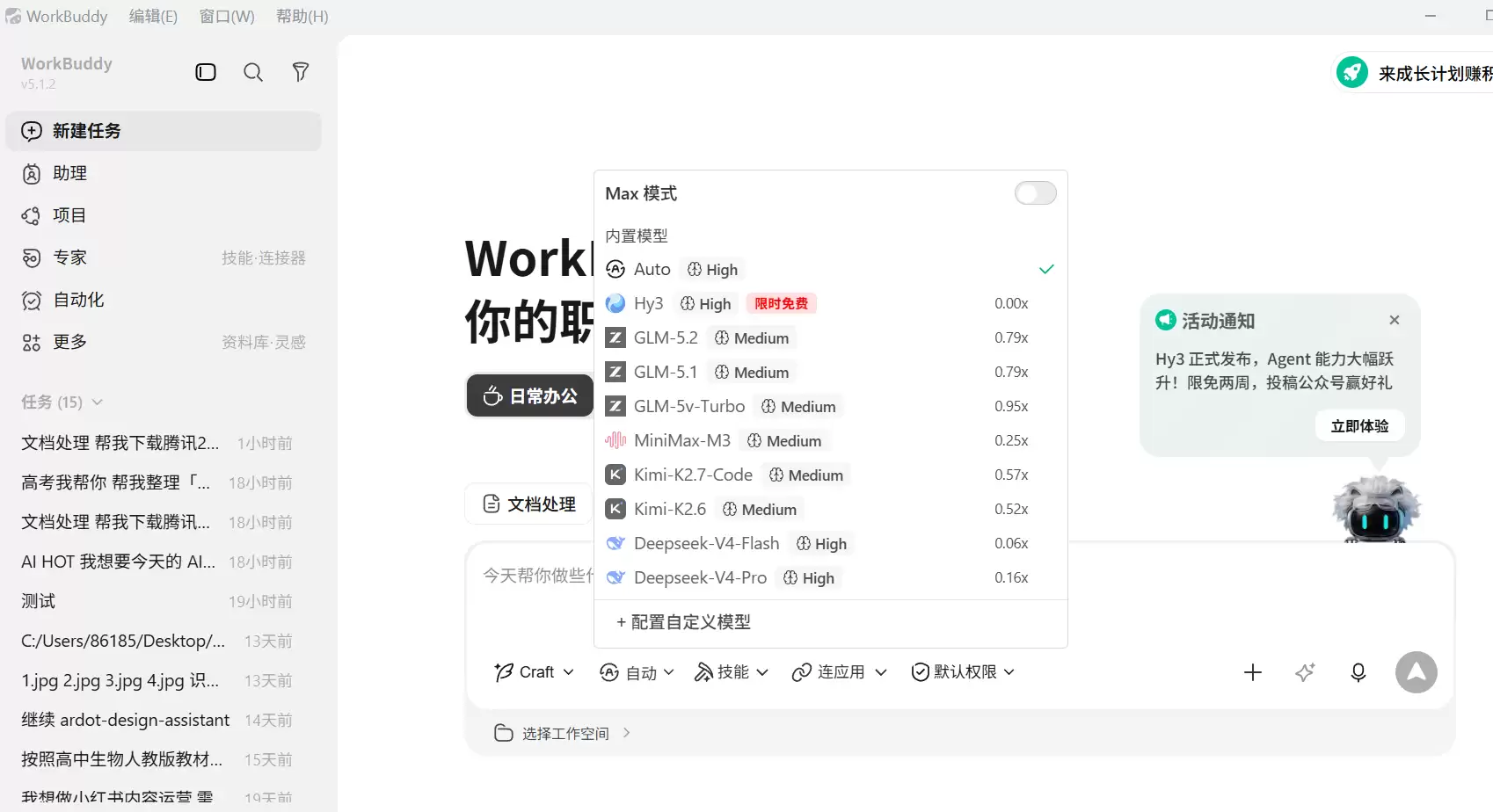Click 立即体验 in the notification

[1359, 426]
